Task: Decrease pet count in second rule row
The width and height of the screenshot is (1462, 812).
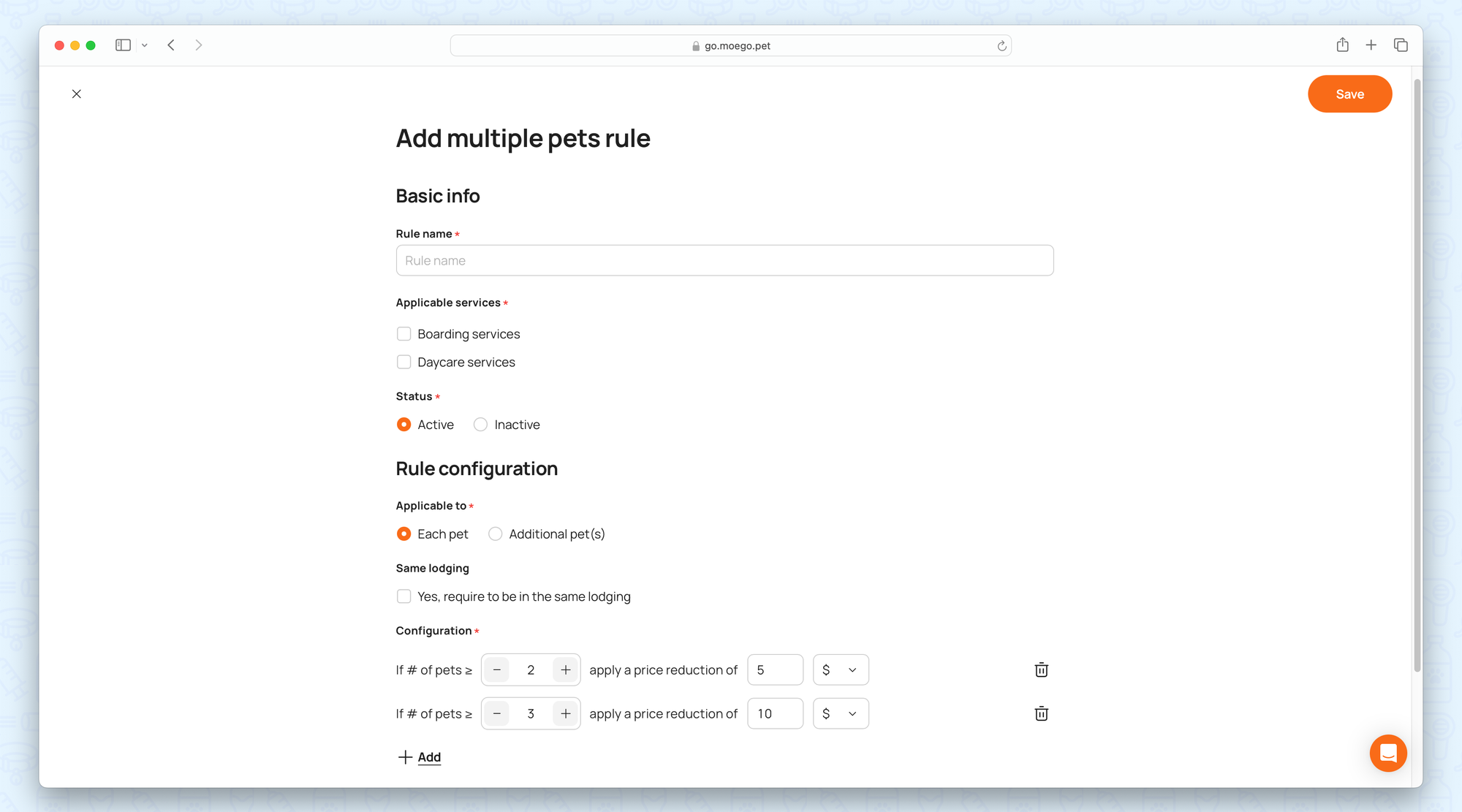Action: [x=497, y=713]
